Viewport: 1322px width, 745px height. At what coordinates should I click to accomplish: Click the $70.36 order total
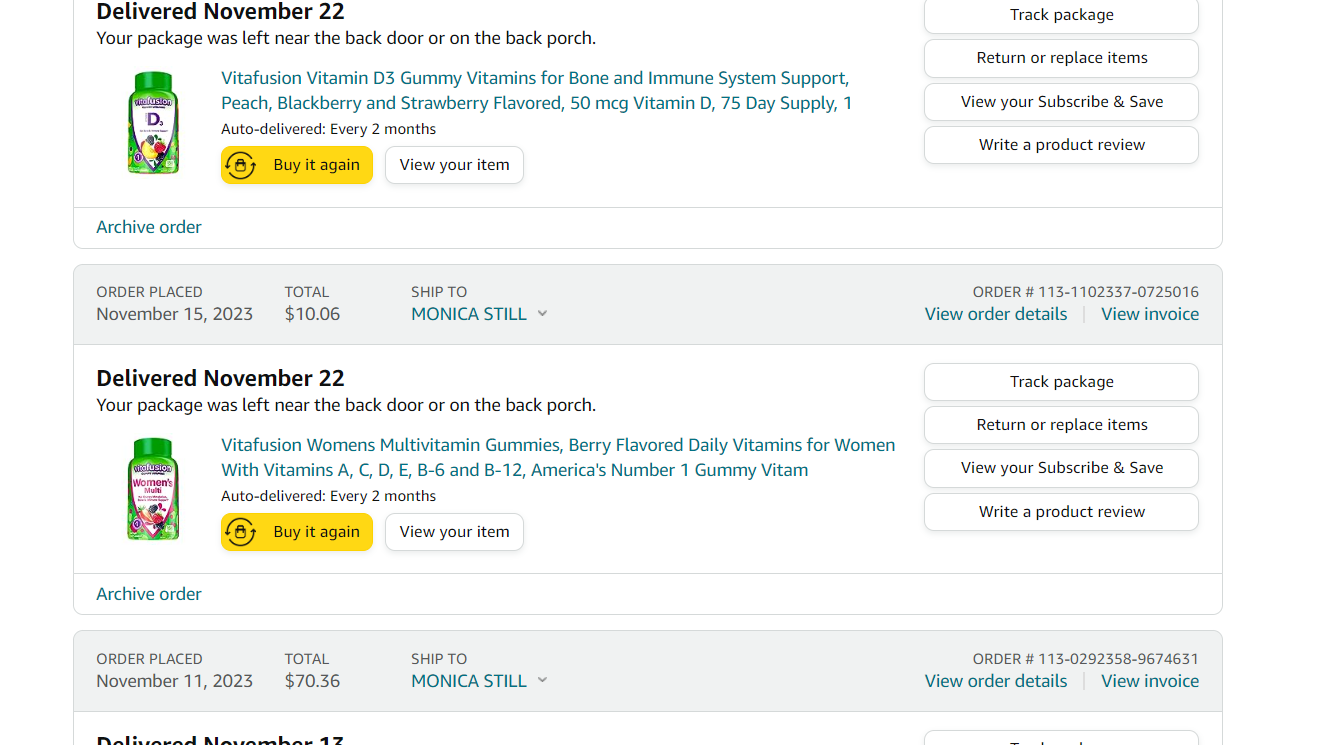[x=312, y=681]
